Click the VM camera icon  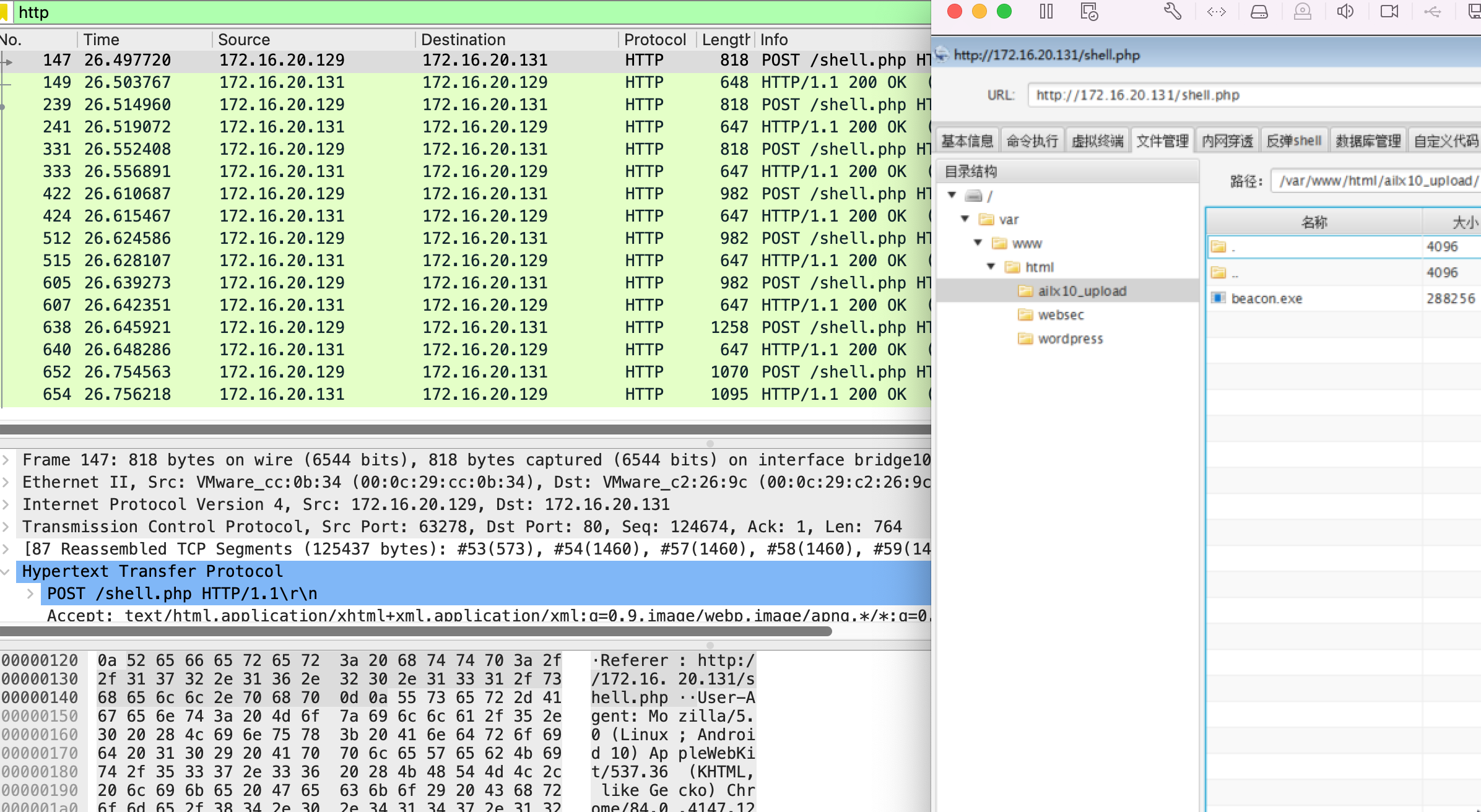[x=1389, y=12]
